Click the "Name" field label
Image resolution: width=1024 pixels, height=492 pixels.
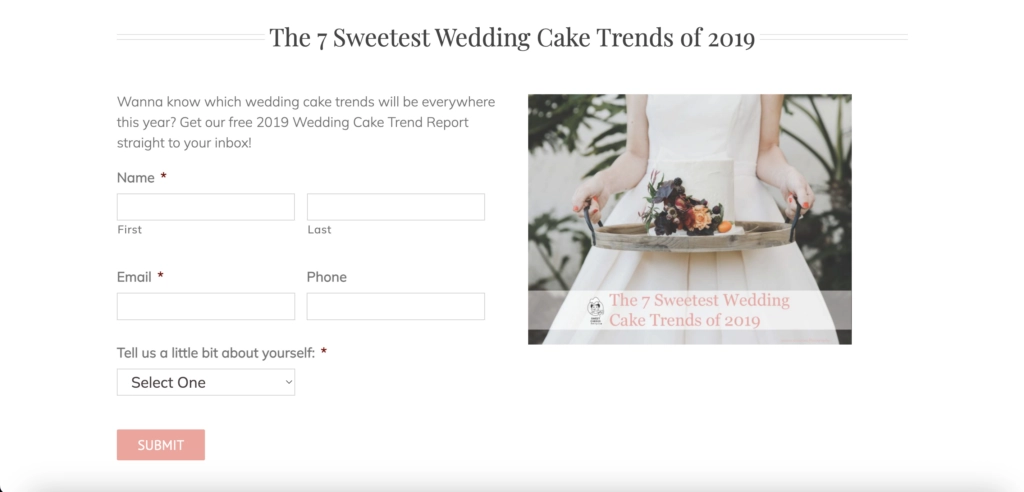(136, 178)
